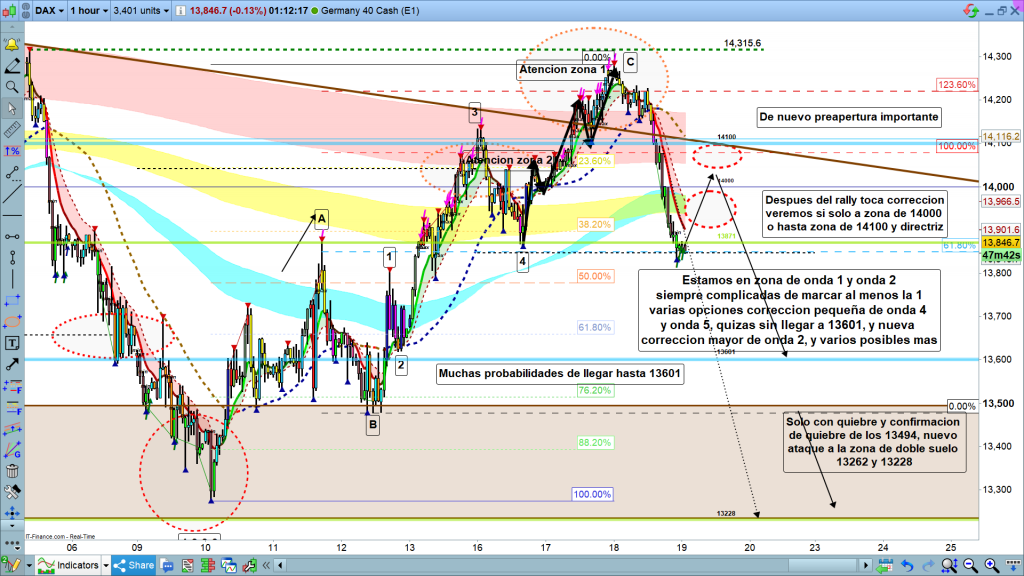
Task: Expand the 1 hour timeframe dropdown
Action: [x=88, y=10]
